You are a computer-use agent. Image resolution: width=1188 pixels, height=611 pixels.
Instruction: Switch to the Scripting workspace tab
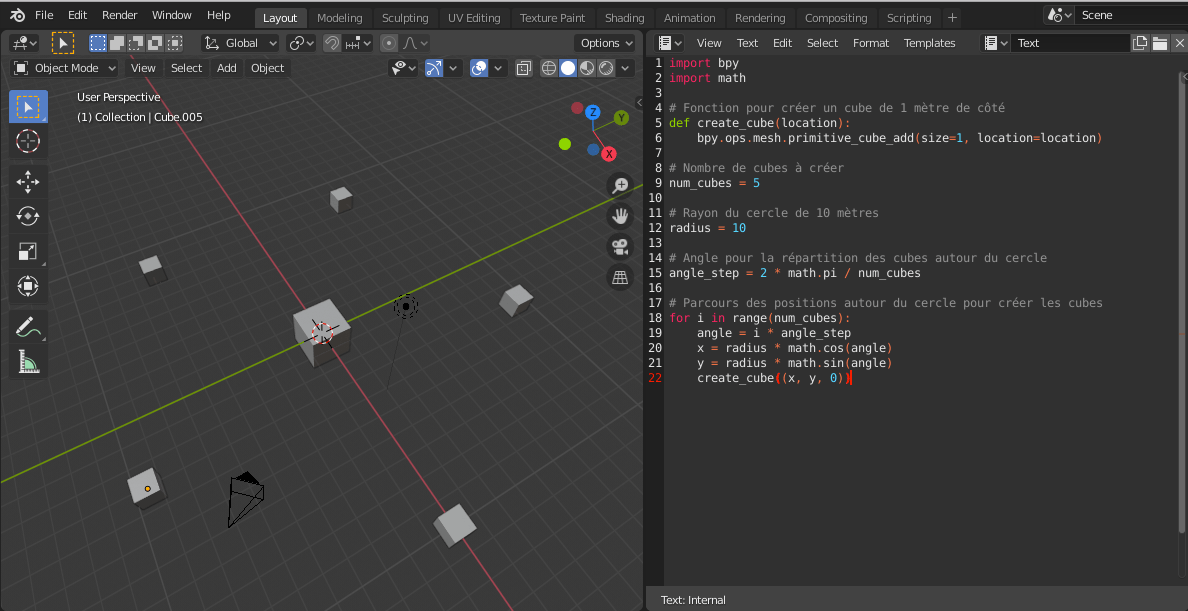[x=909, y=17]
